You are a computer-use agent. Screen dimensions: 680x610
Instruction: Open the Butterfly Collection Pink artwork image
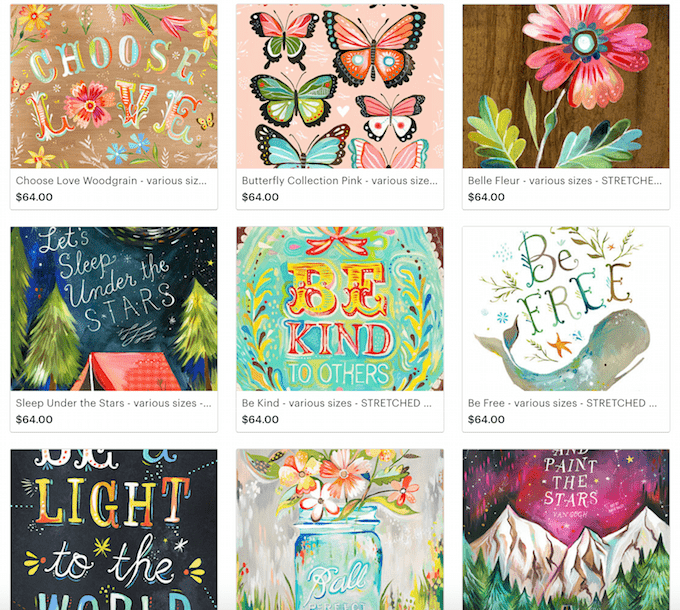(340, 86)
